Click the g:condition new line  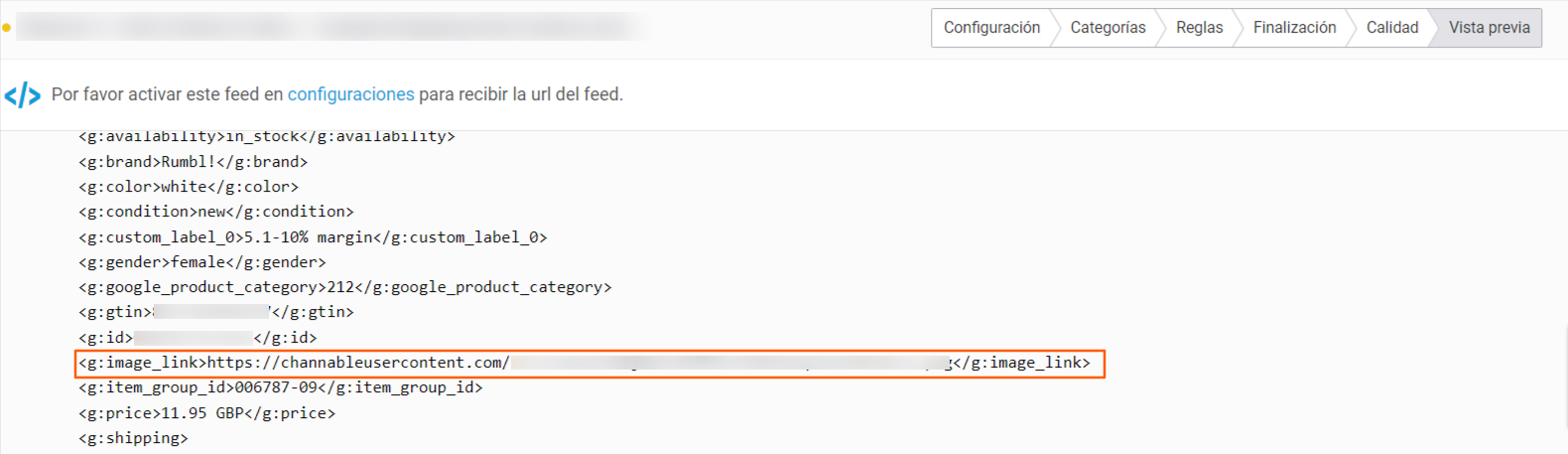pyautogui.click(x=216, y=212)
